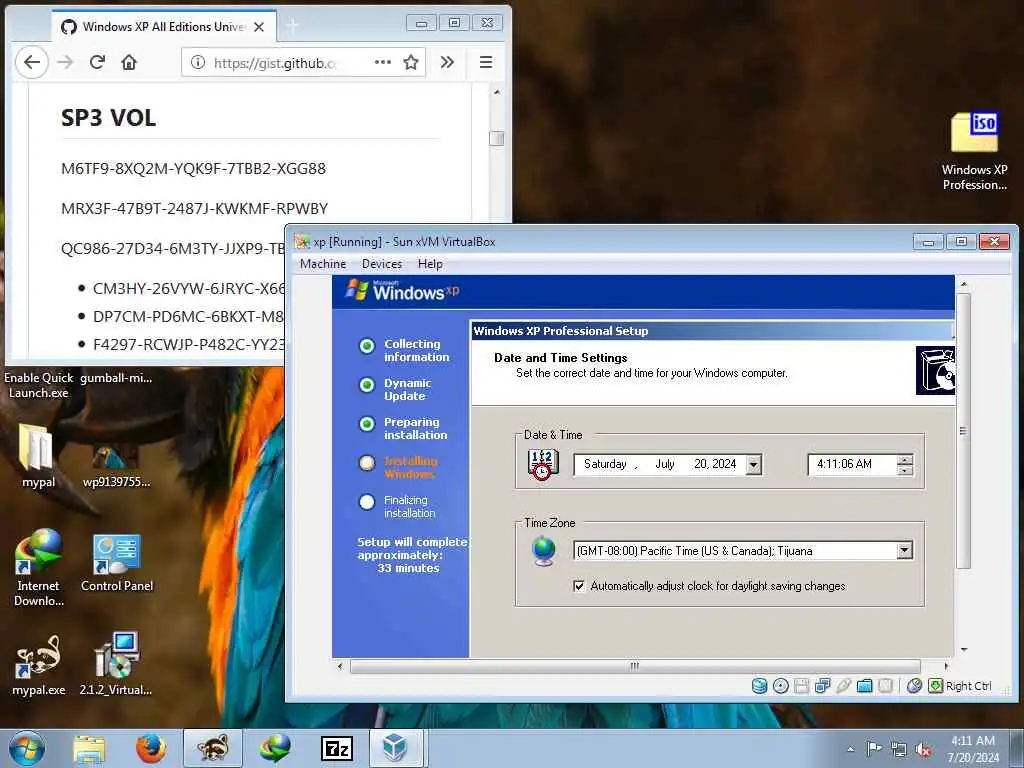The height and width of the screenshot is (768, 1024).
Task: Click key M6TF9-8XQ2M-YQK9F-7TBB2-XGG88
Action: (x=193, y=168)
